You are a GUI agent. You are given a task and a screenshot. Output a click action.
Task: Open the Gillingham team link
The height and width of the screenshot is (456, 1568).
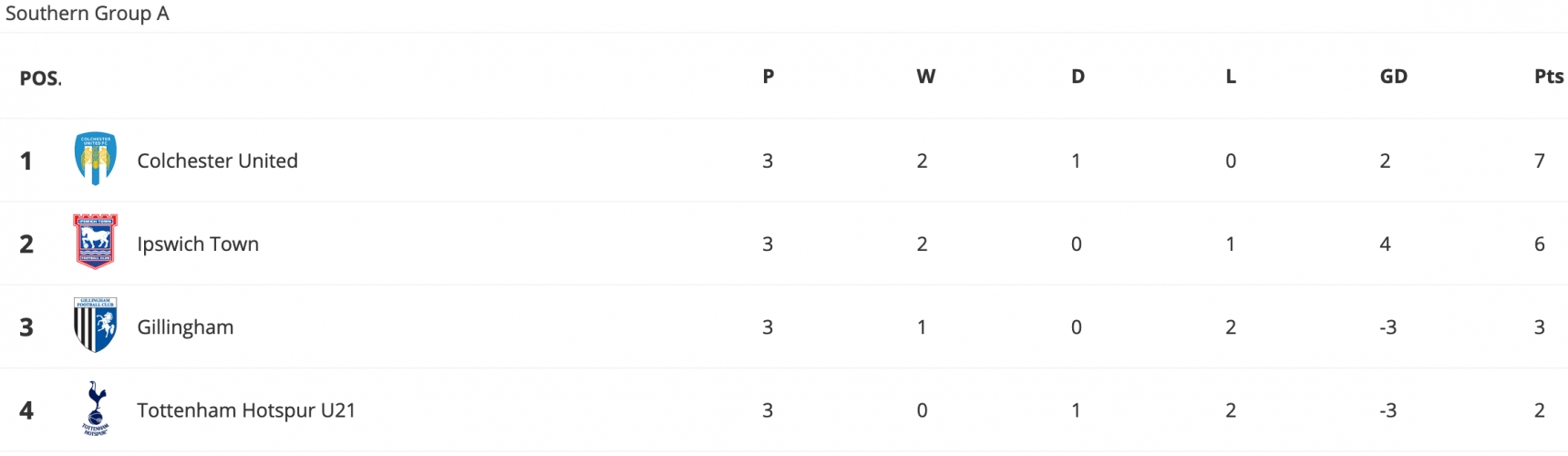[x=185, y=327]
